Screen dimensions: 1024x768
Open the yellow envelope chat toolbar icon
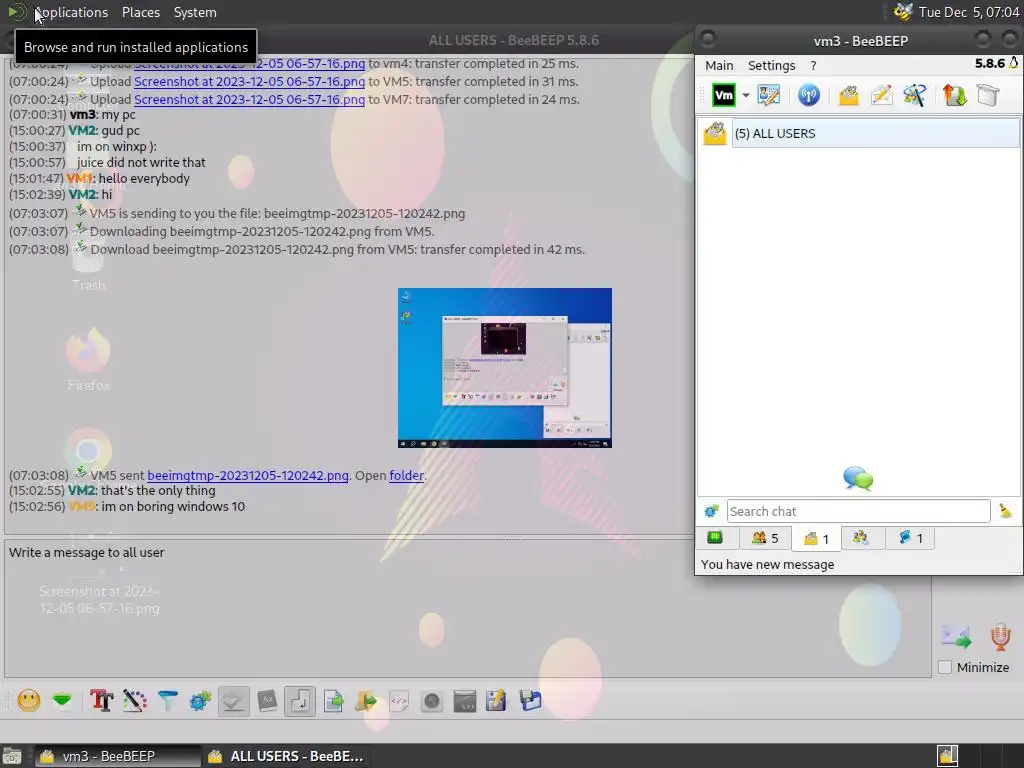point(848,95)
